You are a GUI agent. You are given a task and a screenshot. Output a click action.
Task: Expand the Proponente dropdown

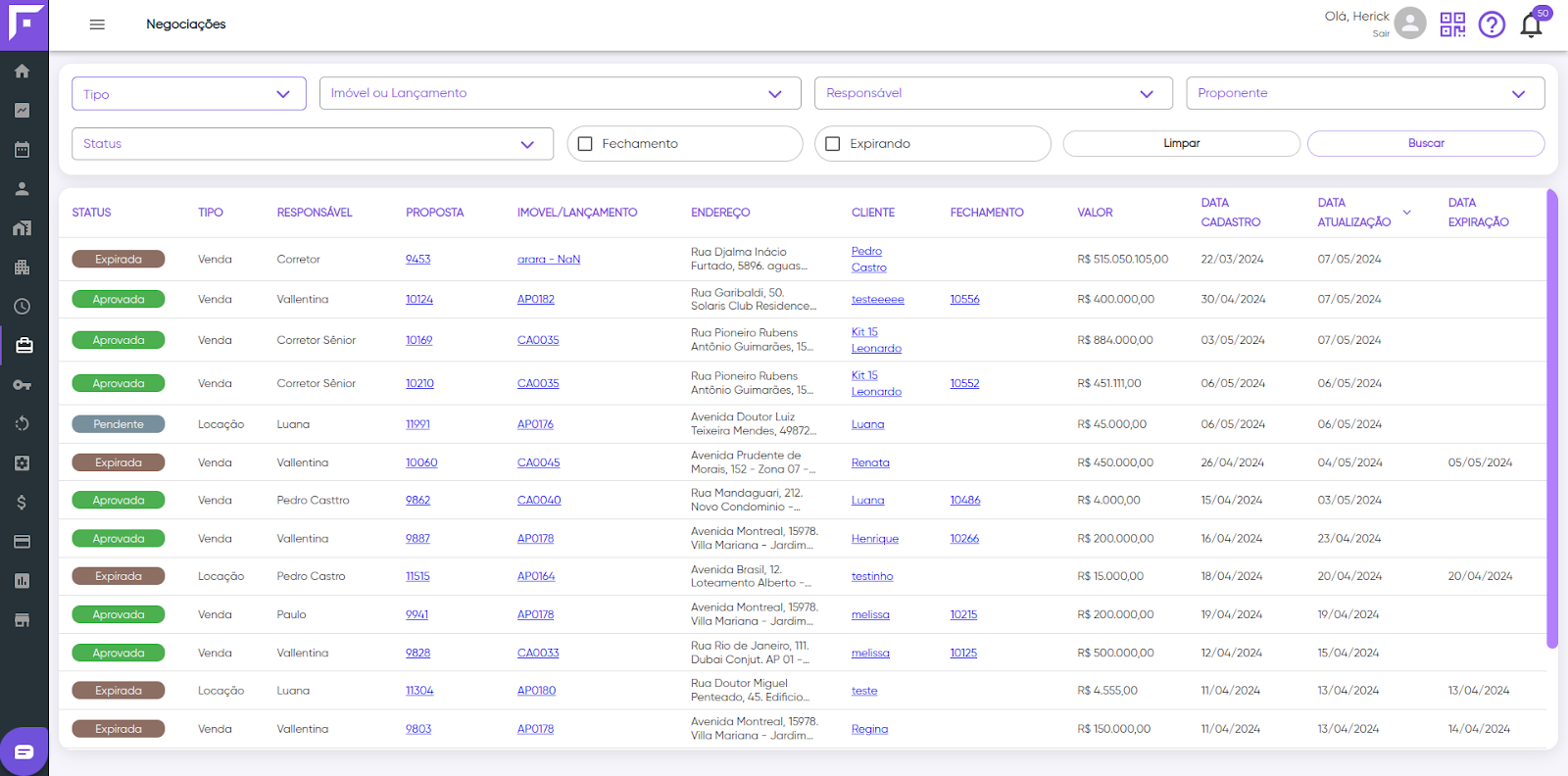(1365, 93)
